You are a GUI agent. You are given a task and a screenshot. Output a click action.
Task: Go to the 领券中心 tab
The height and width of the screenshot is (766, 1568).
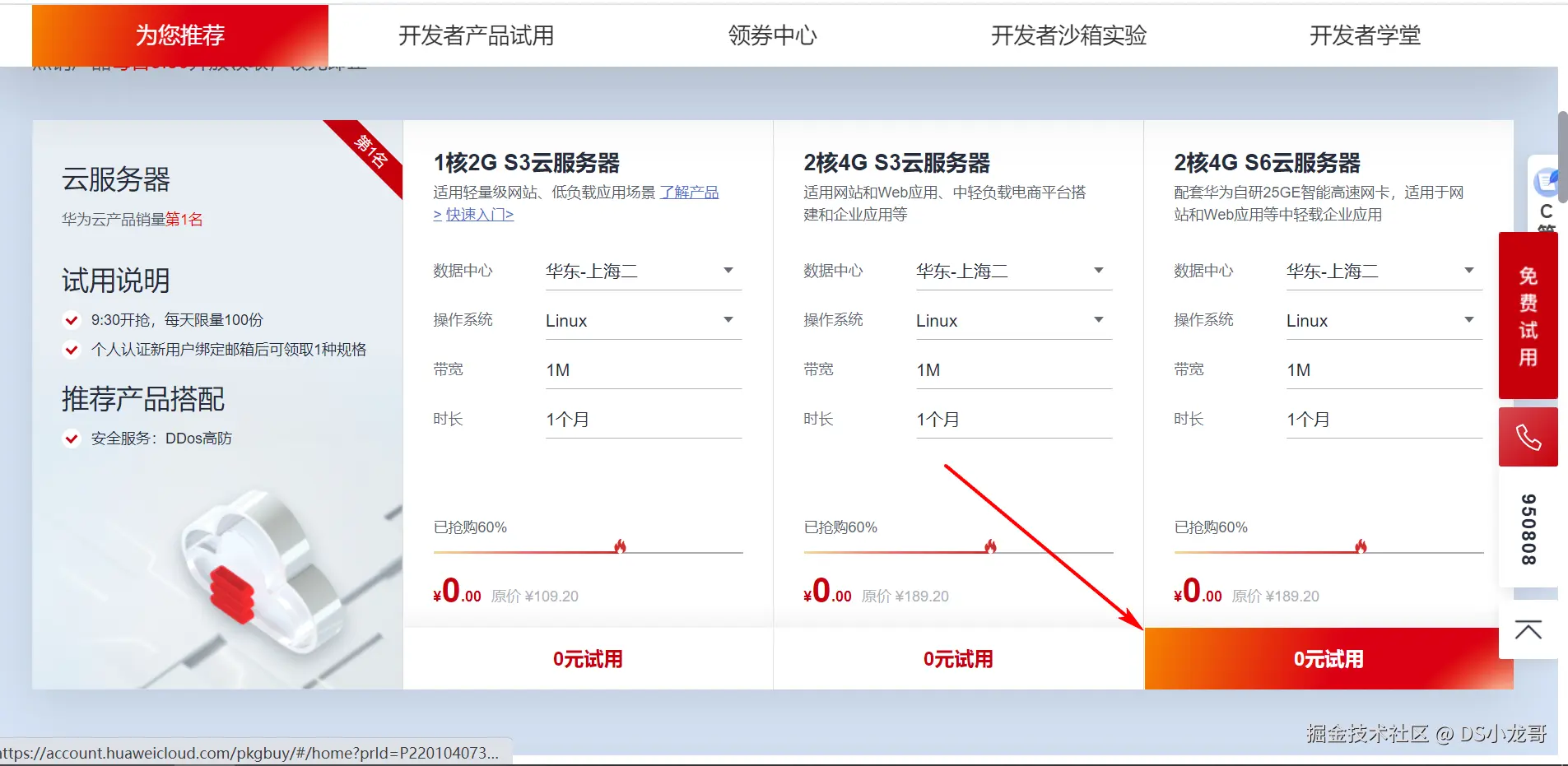point(773,35)
